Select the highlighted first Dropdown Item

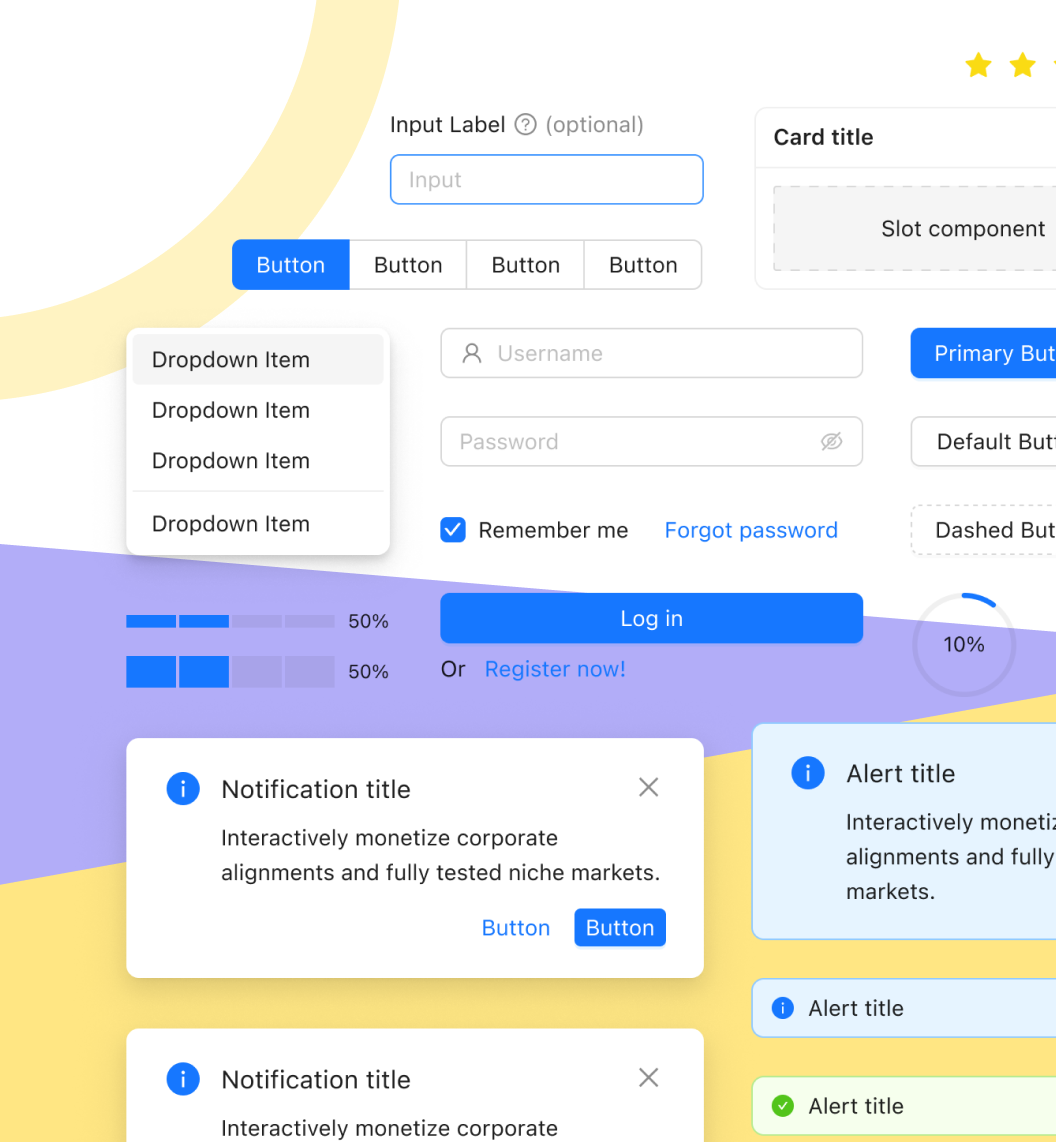pos(231,360)
